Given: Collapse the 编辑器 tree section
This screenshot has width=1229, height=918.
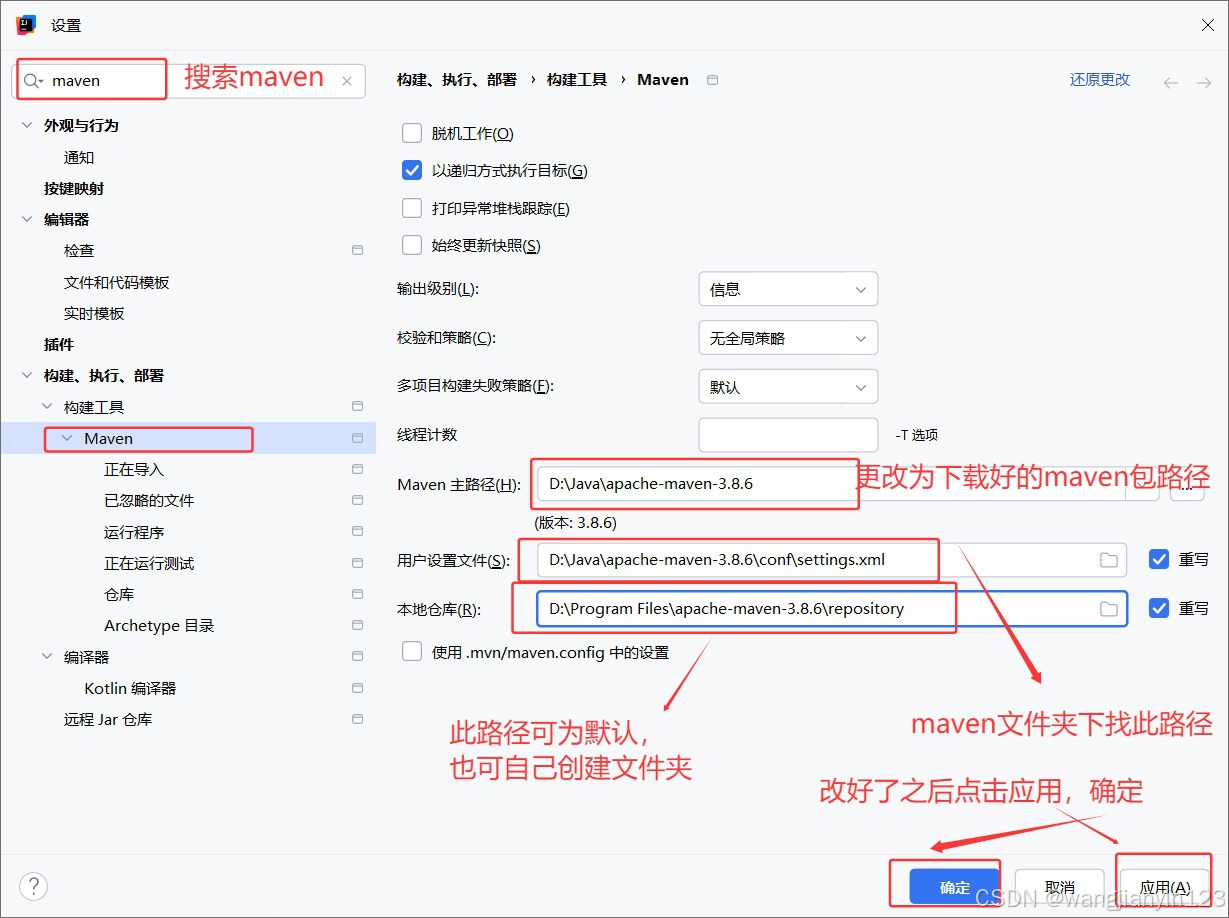Looking at the screenshot, I should (x=26, y=219).
